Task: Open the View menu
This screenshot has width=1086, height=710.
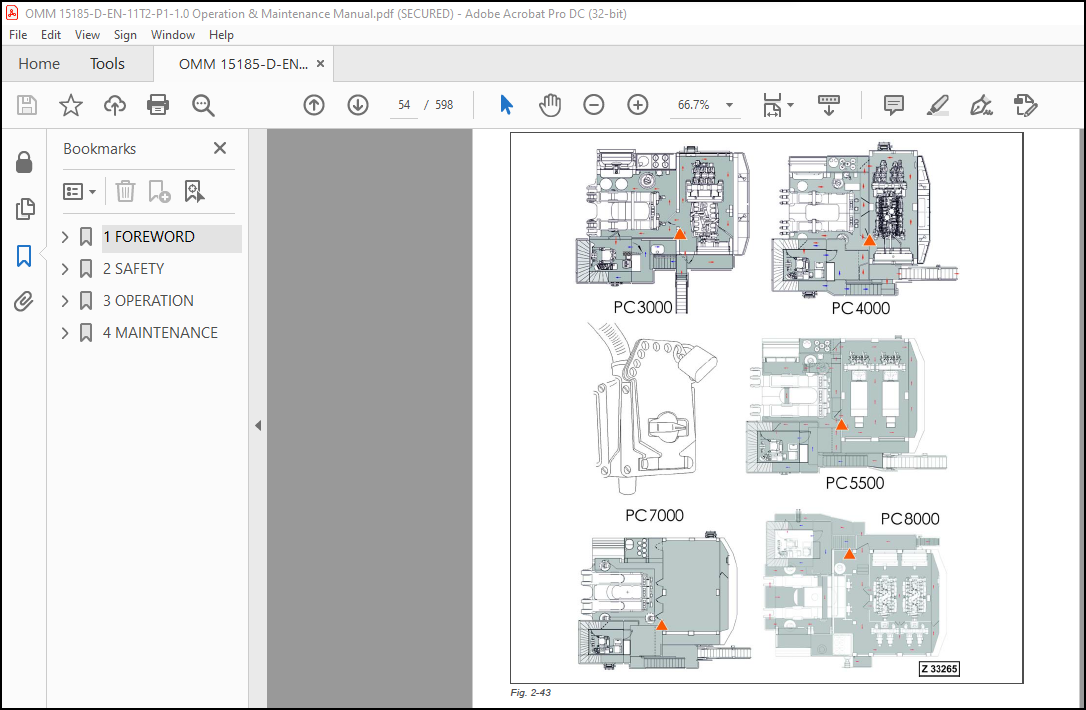Action: point(87,35)
